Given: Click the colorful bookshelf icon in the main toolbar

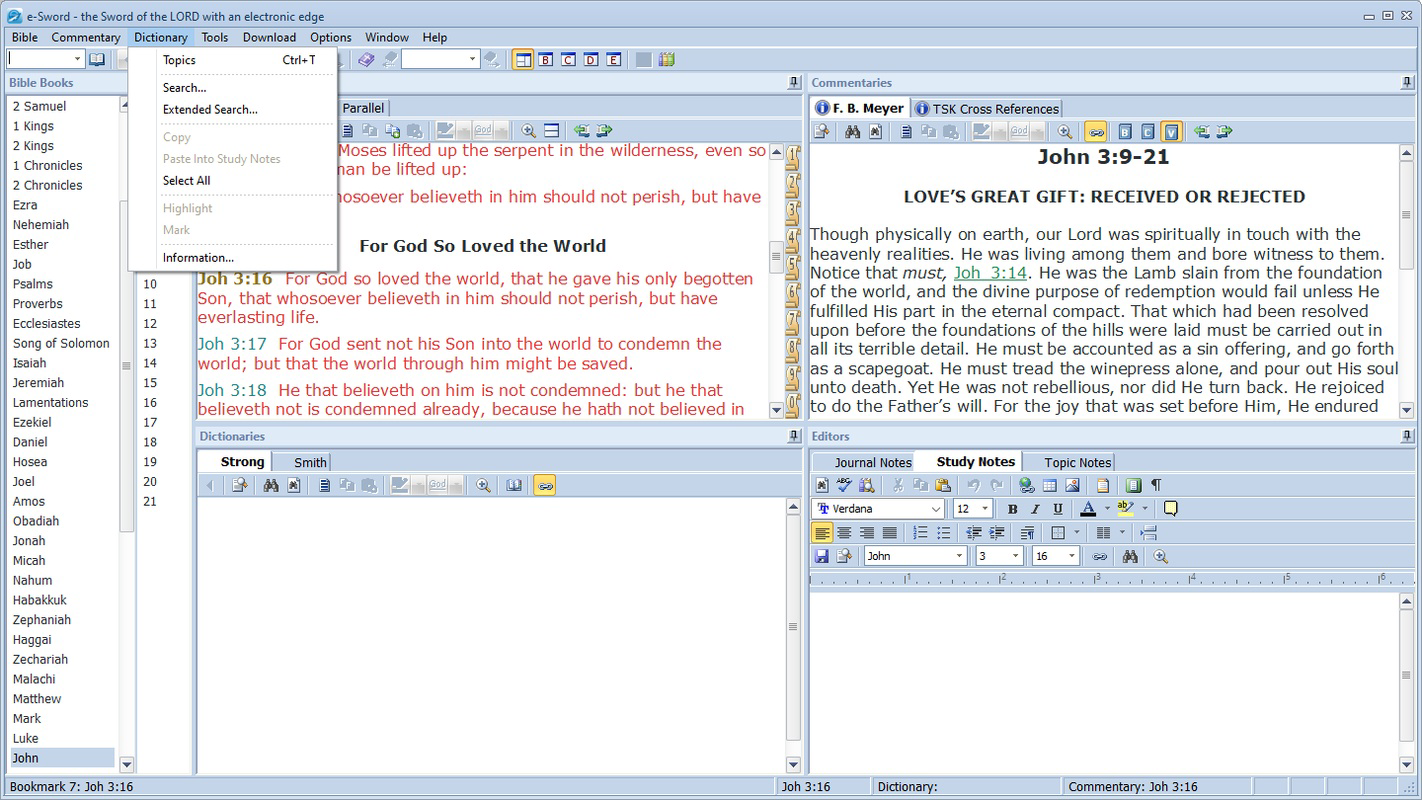Looking at the screenshot, I should pyautogui.click(x=666, y=60).
